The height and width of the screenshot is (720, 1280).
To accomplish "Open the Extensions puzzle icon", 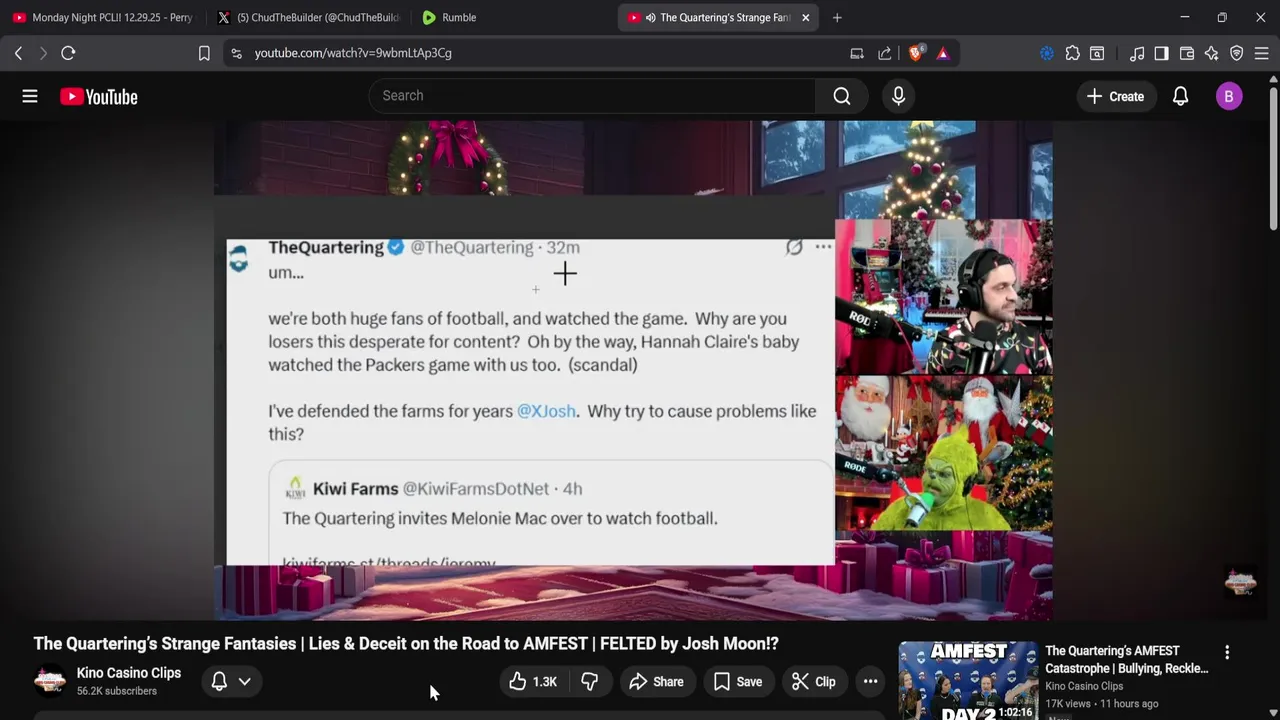I will coord(1072,53).
